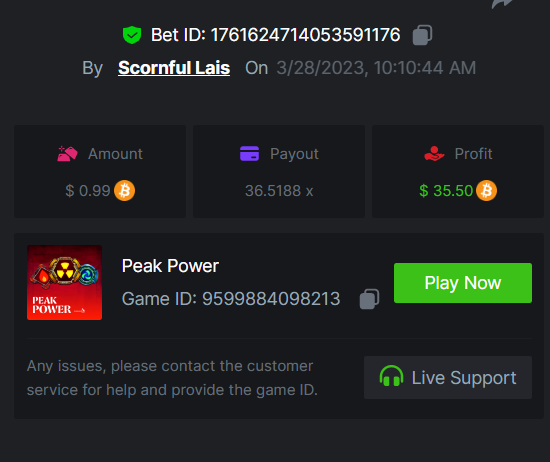Click the Bitcoin icon beside amount
This screenshot has width=550, height=462.
click(125, 190)
